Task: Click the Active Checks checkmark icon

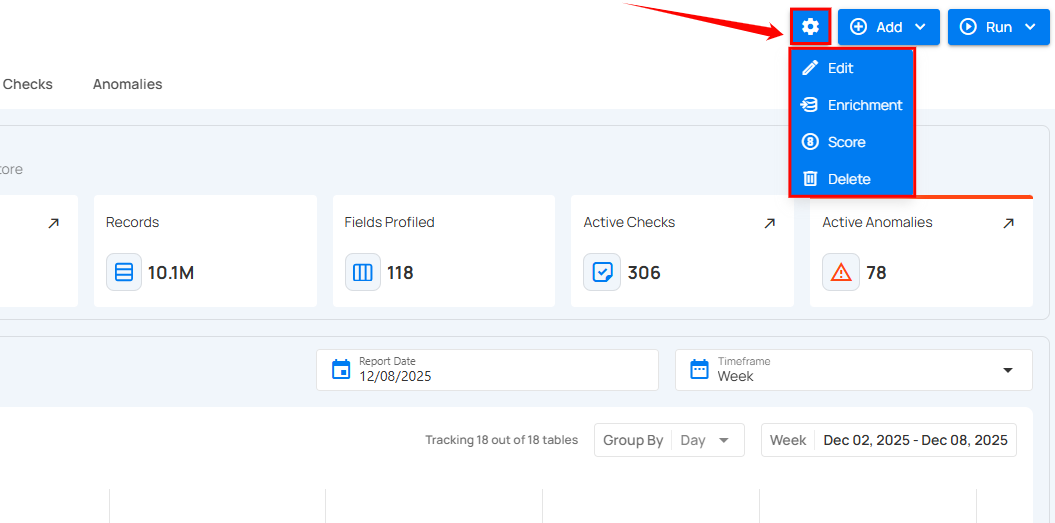Action: [x=602, y=272]
